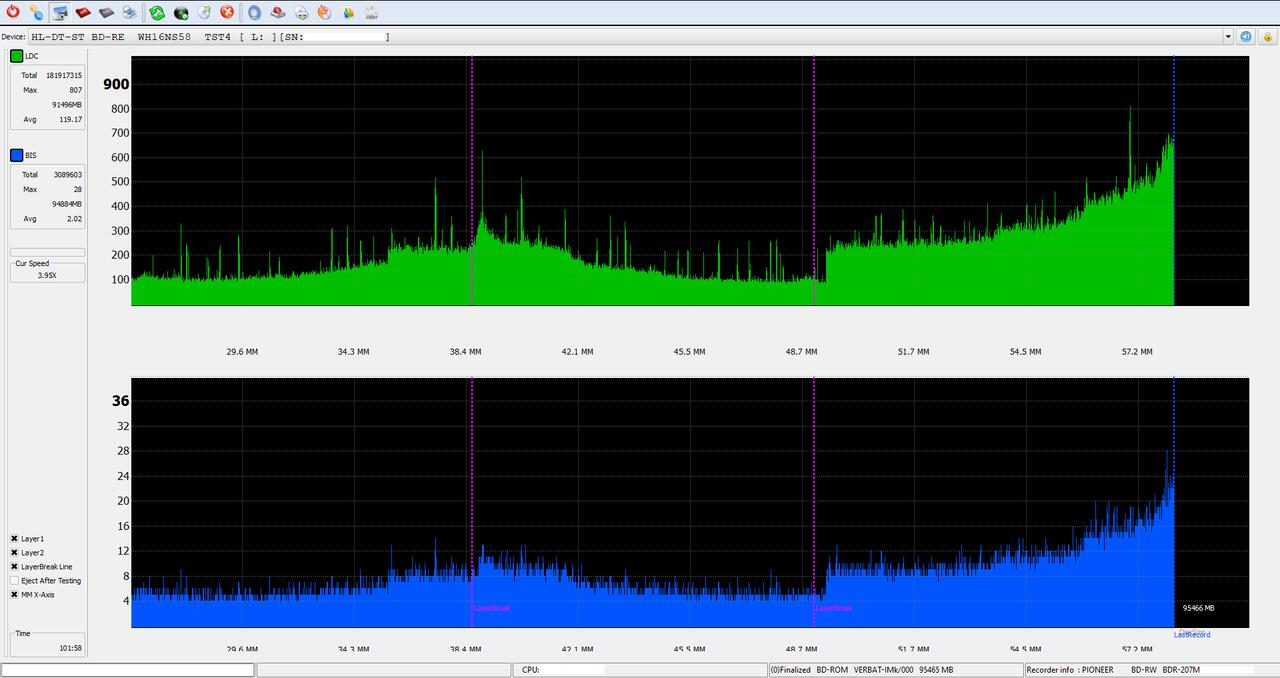Click the 36 scale label on BIS graph
Image resolution: width=1280 pixels, height=678 pixels.
(120, 401)
